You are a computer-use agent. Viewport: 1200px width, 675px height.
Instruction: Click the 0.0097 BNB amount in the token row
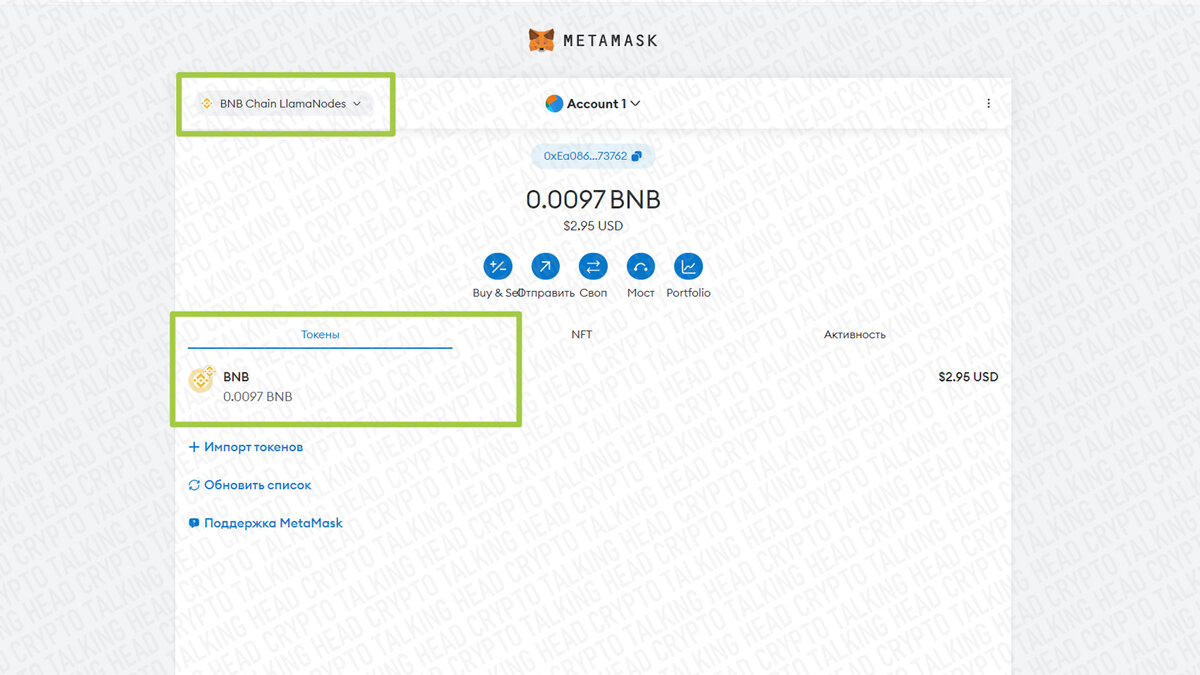258,396
